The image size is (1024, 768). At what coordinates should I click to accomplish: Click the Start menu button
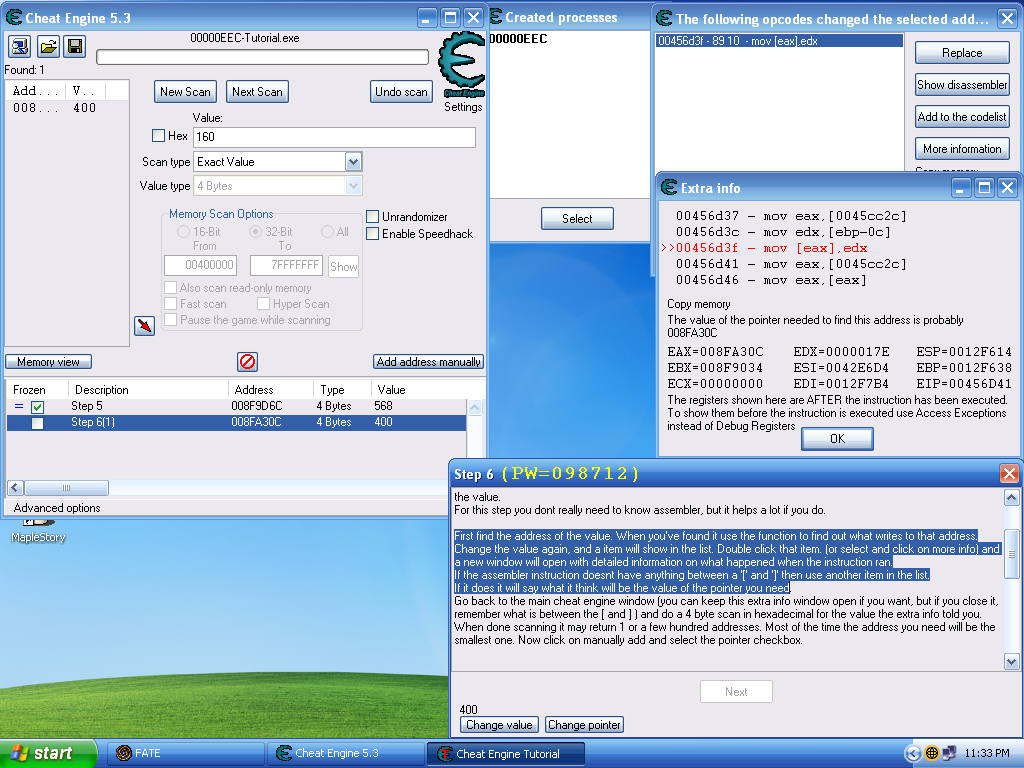click(48, 753)
